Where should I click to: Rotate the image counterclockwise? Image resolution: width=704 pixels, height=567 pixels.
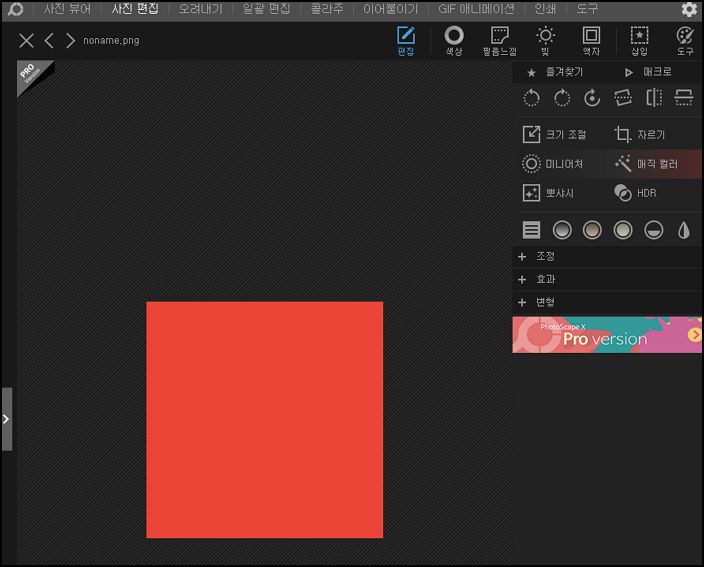(531, 98)
